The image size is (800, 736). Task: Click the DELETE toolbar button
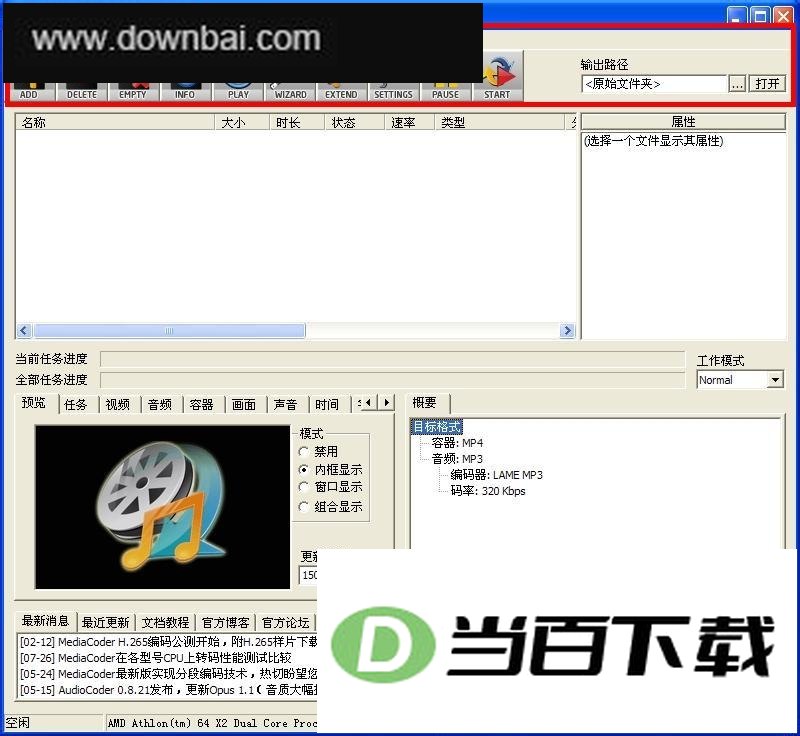pos(82,92)
